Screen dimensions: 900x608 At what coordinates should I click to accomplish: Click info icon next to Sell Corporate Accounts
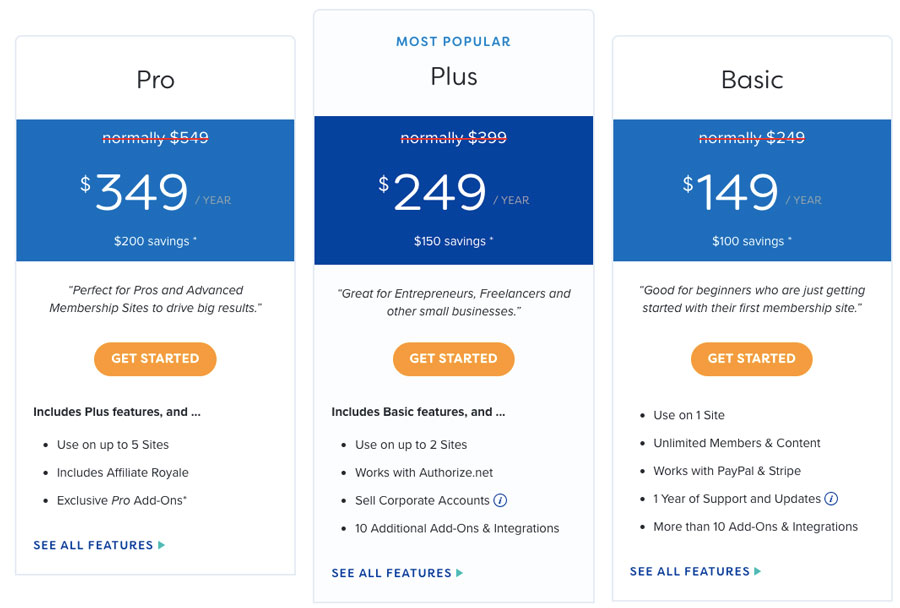tap(501, 501)
